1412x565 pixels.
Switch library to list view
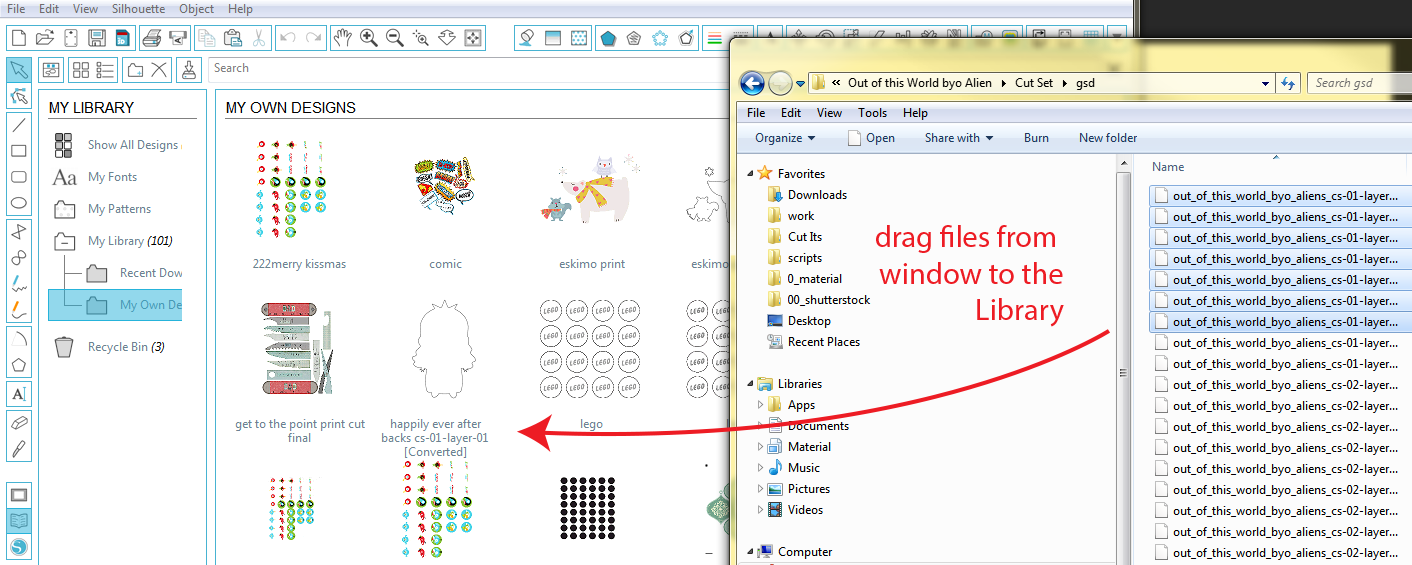105,69
